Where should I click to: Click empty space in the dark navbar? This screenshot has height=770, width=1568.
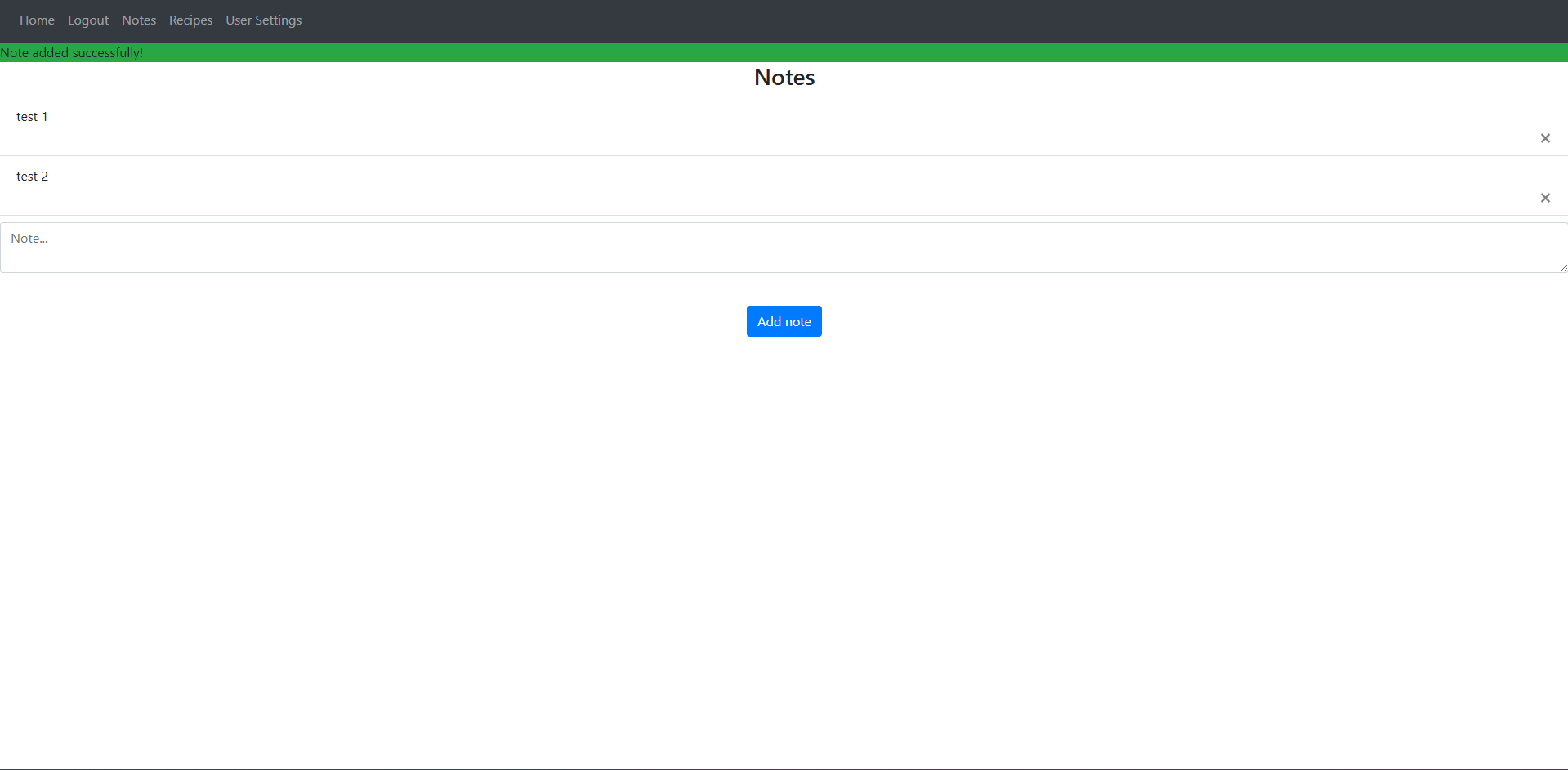[899, 20]
